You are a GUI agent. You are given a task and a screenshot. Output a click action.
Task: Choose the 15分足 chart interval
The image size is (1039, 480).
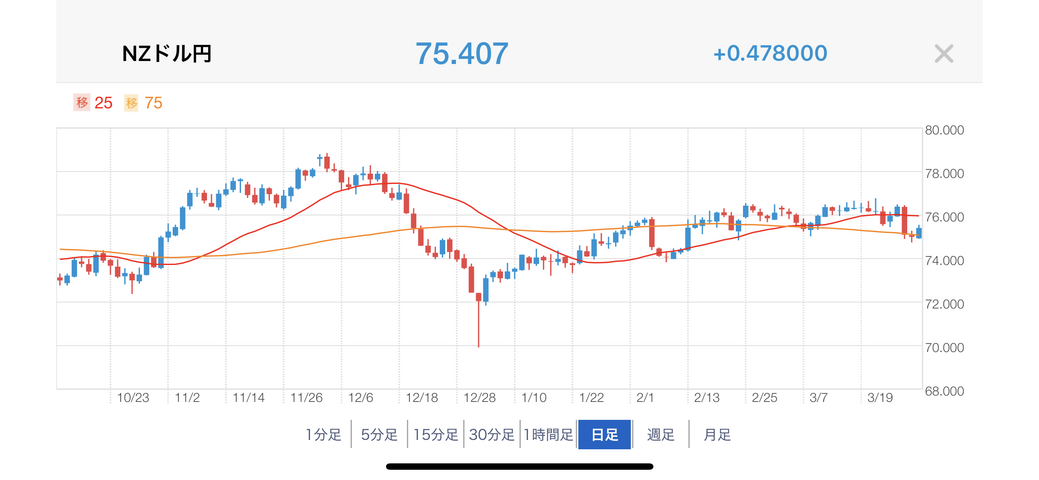436,435
